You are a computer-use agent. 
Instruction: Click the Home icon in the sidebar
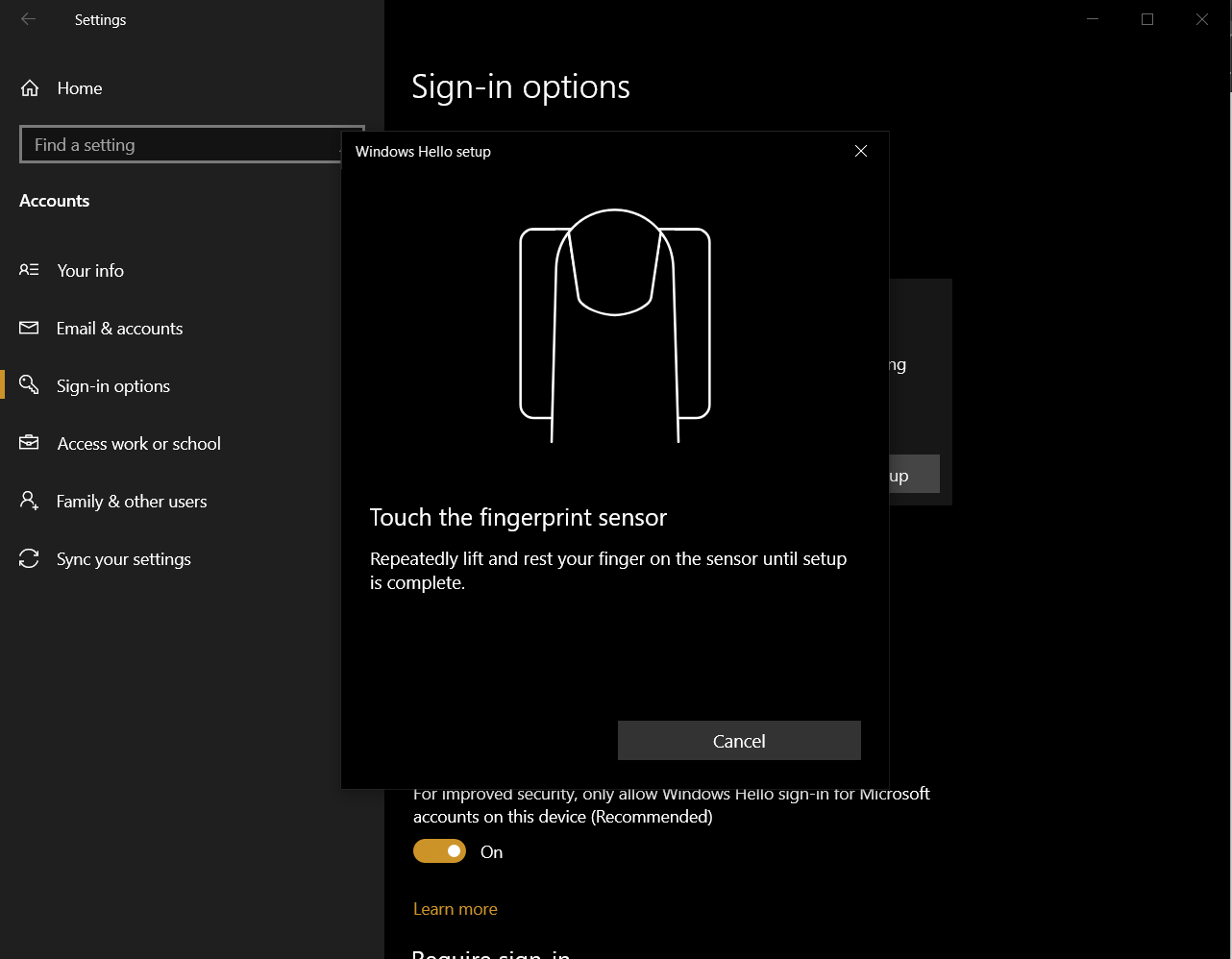point(29,87)
